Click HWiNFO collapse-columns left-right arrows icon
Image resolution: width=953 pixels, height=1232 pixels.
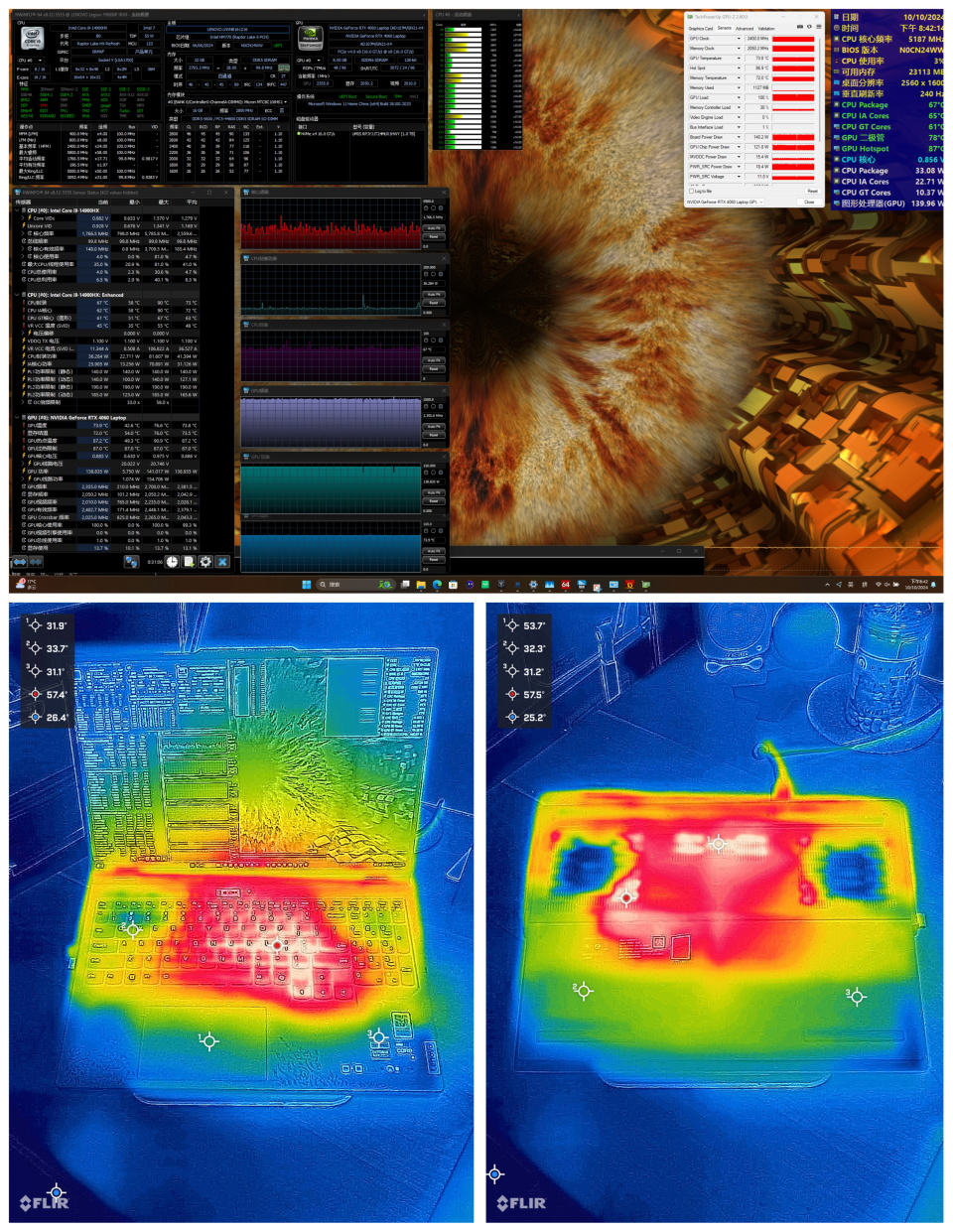pos(19,562)
